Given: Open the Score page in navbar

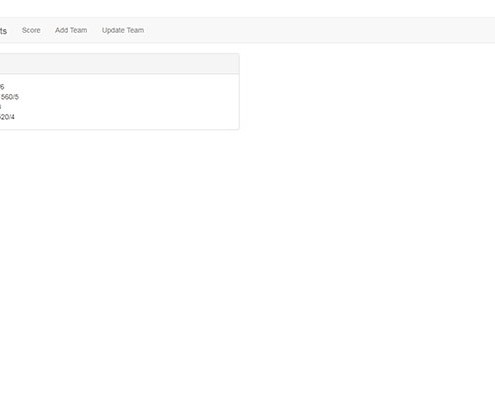Looking at the screenshot, I should coord(31,30).
